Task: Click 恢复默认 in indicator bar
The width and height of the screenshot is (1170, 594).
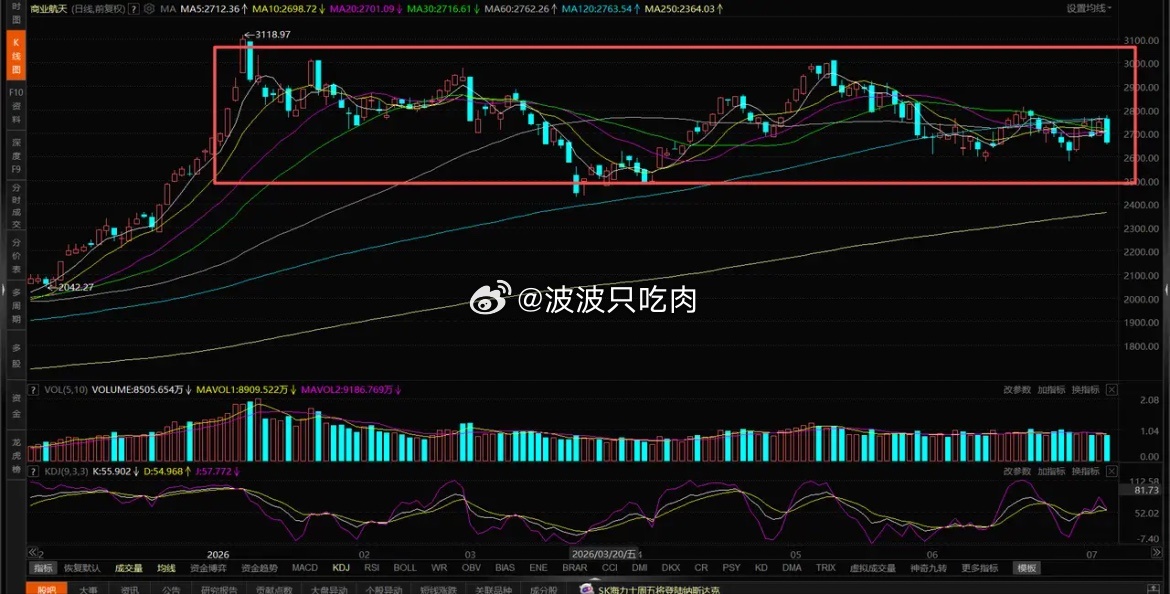Action: [81, 568]
